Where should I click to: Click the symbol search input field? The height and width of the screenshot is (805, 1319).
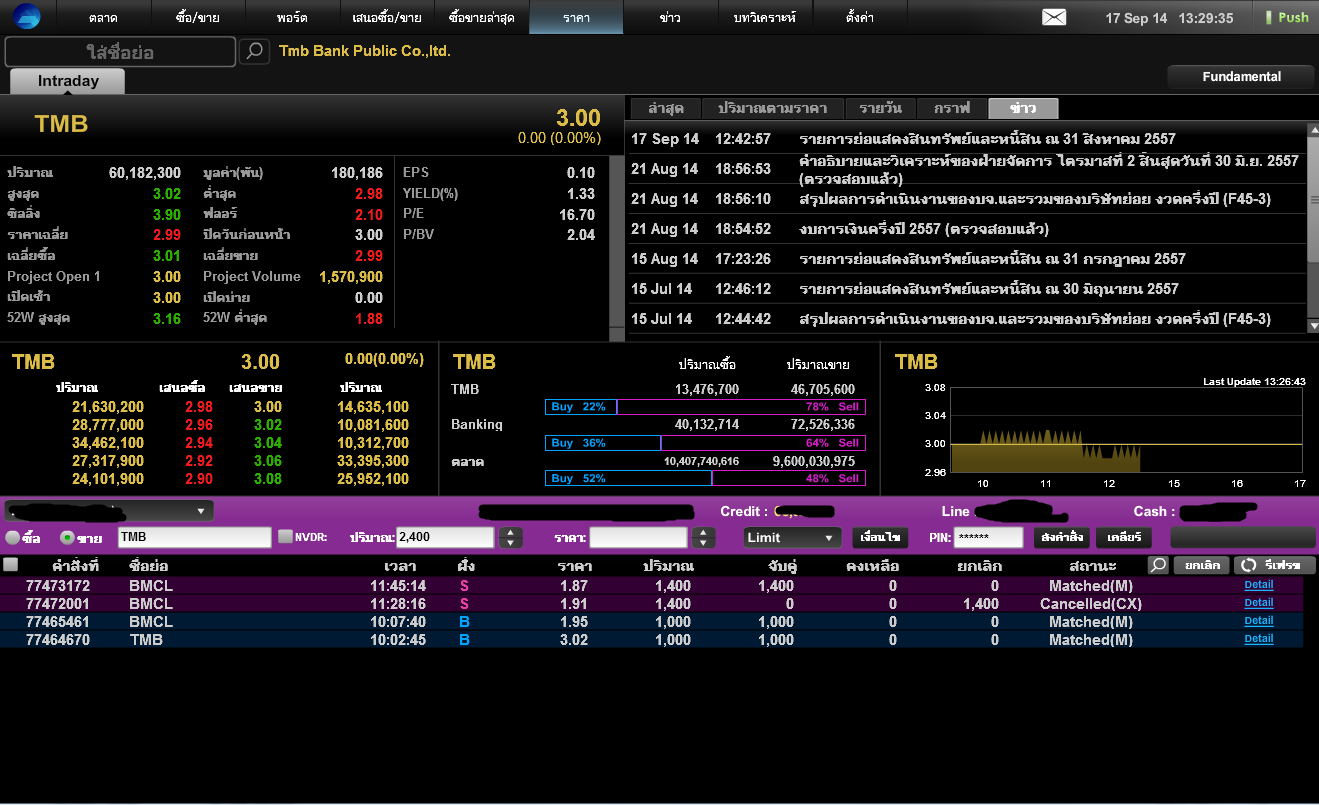[120, 52]
